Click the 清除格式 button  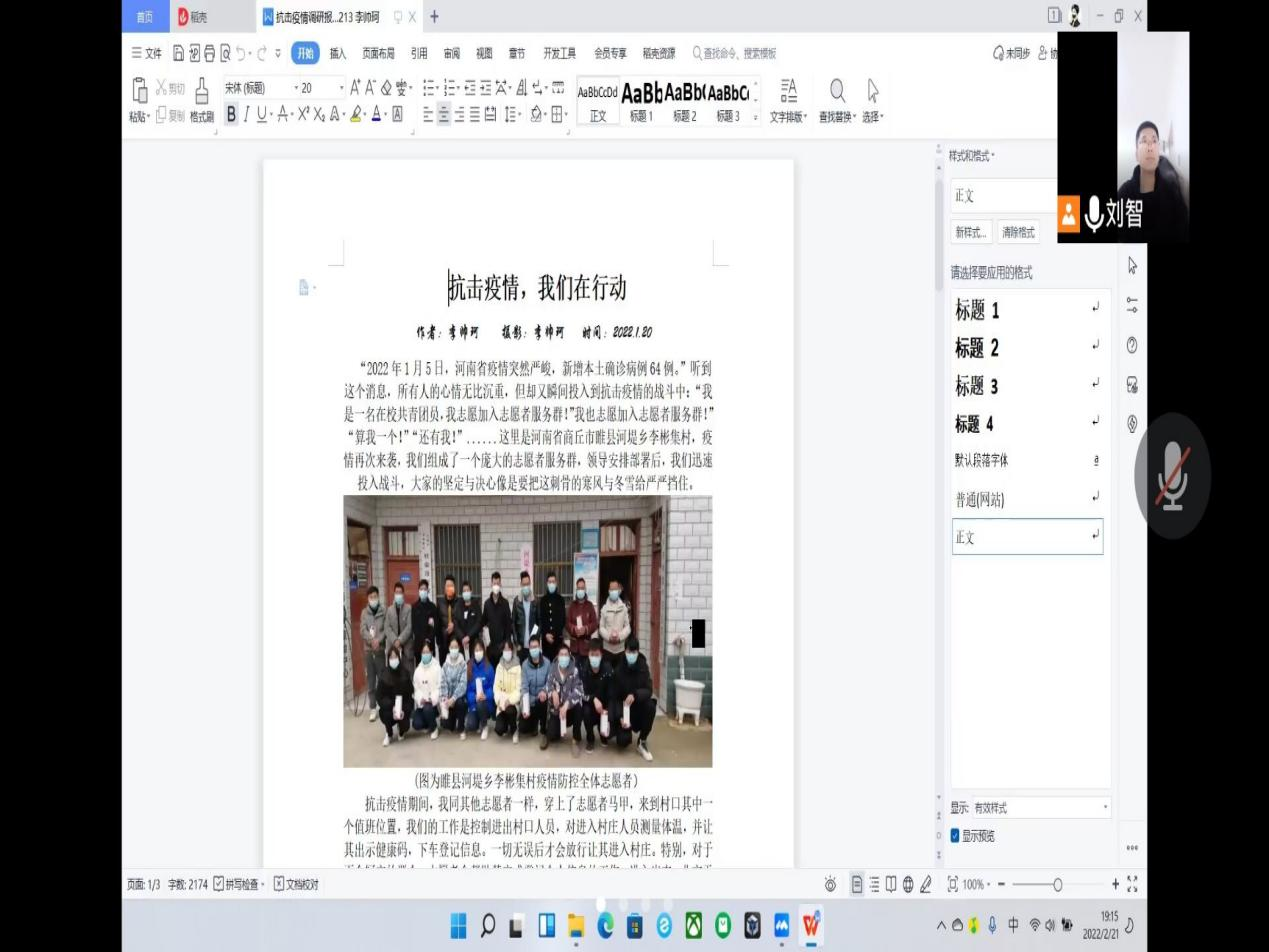[1018, 232]
